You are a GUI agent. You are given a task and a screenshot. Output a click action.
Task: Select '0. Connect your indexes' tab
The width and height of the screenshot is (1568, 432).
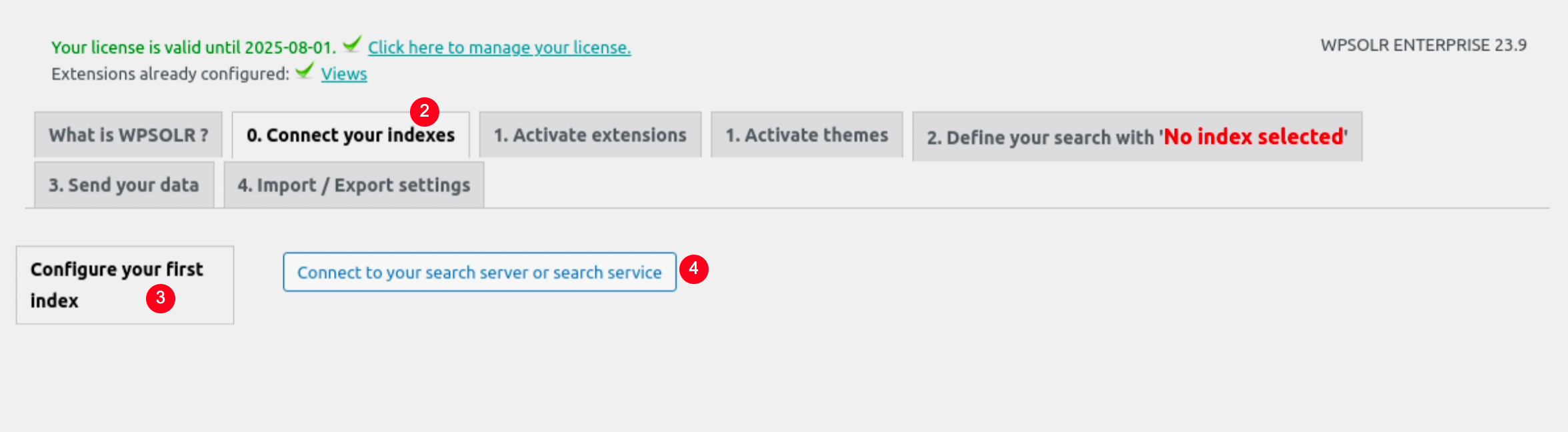click(x=351, y=135)
